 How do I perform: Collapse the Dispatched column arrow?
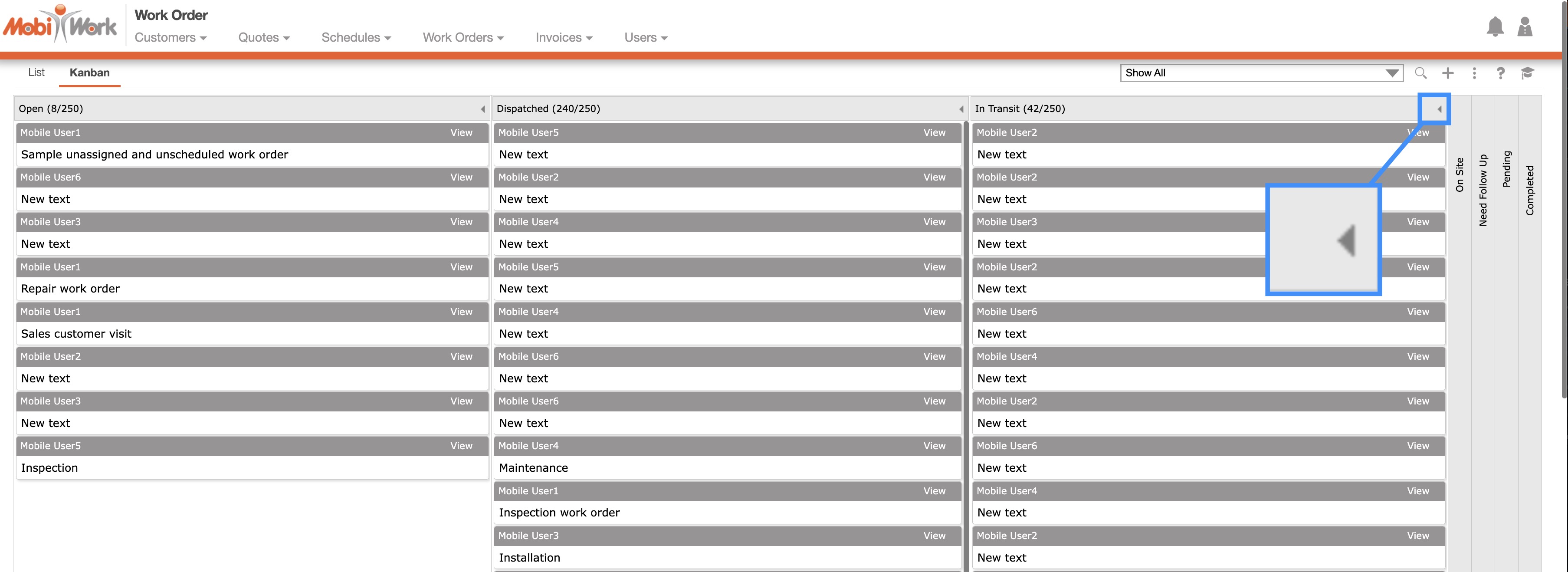[961, 109]
